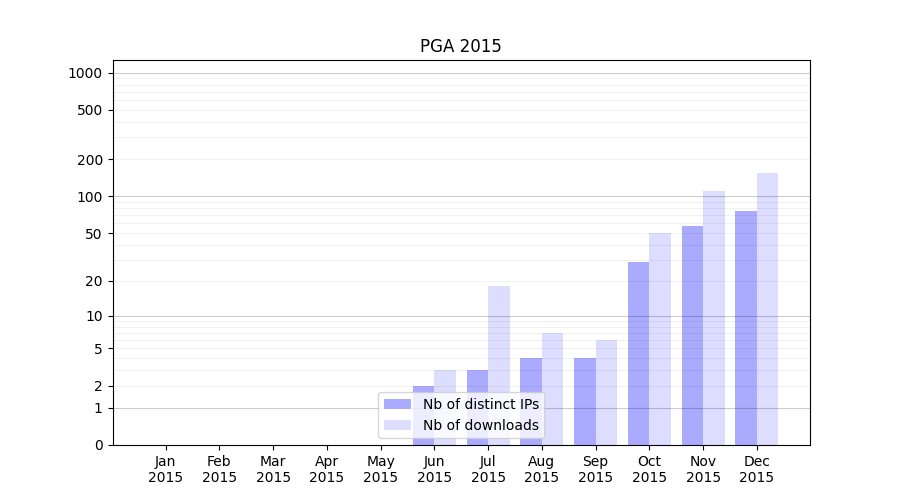
Task: Click the 100 y-axis tick label
Action: coord(89,197)
